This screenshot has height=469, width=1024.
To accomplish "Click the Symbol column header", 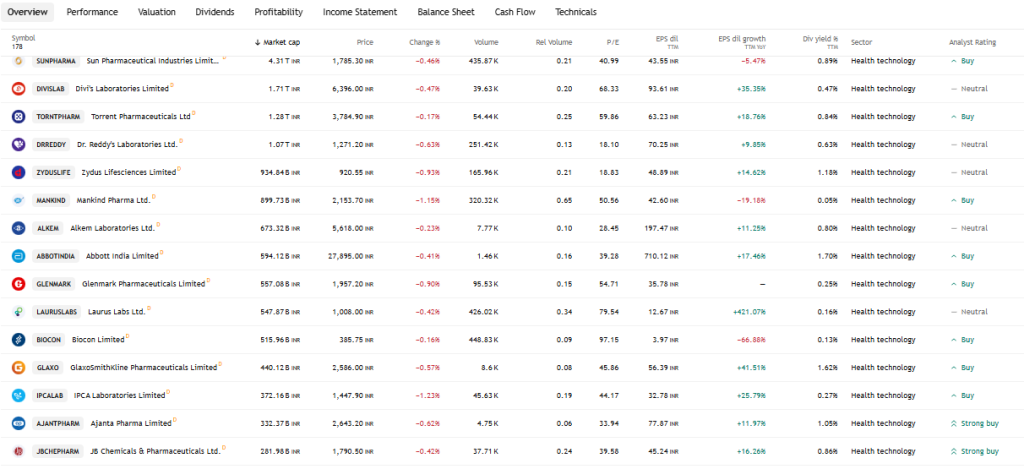I will 24,39.
